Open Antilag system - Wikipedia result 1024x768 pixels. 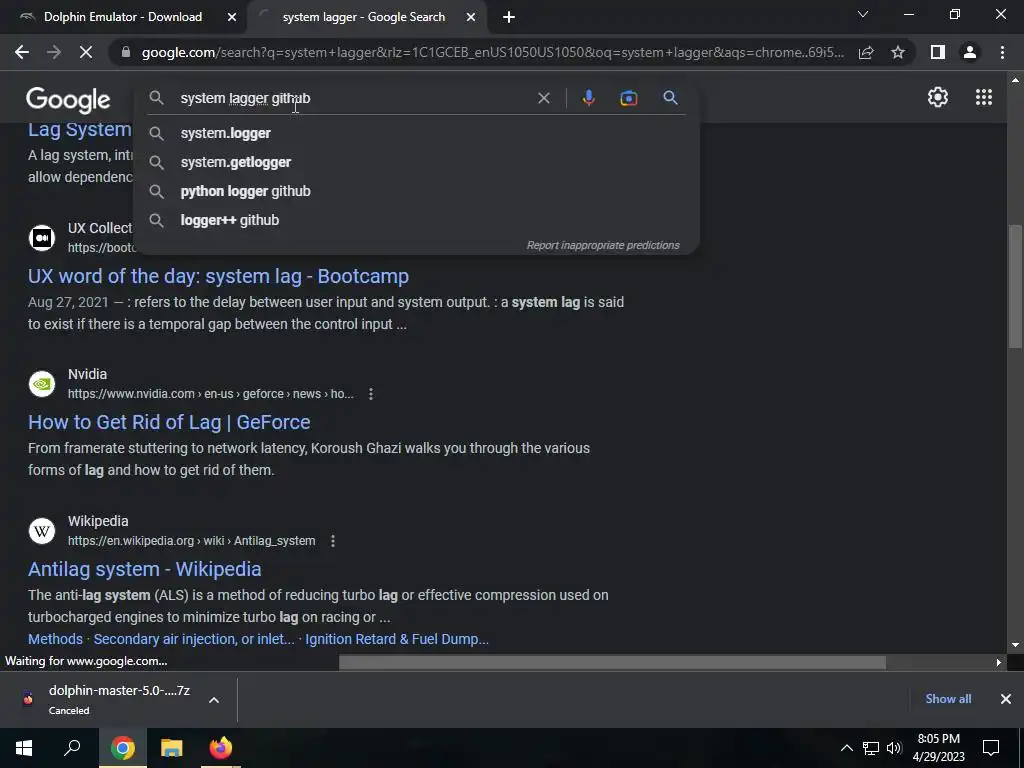(x=144, y=569)
